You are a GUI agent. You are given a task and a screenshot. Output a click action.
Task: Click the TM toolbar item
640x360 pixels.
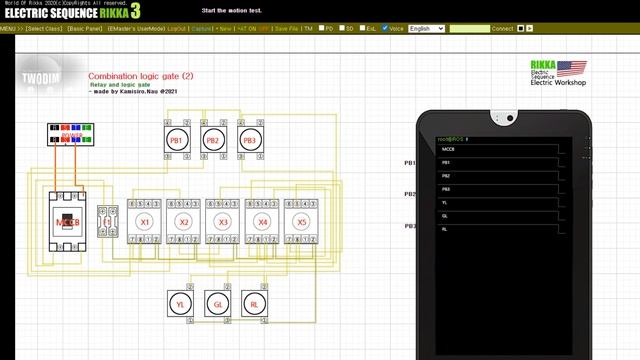pyautogui.click(x=308, y=29)
